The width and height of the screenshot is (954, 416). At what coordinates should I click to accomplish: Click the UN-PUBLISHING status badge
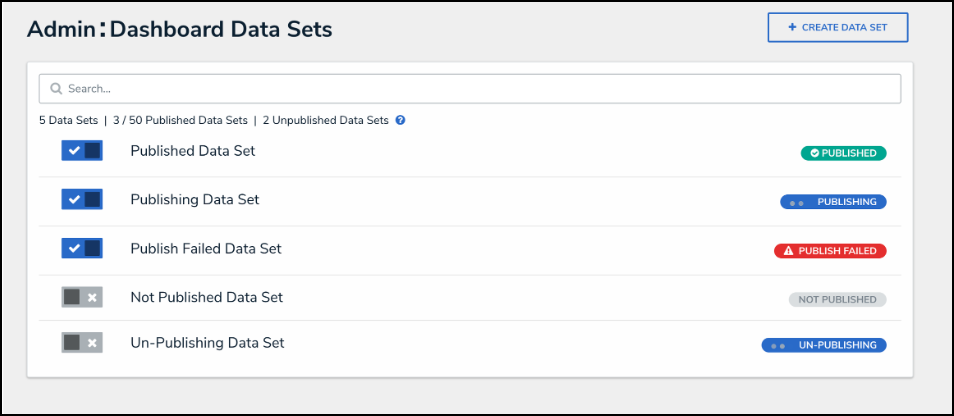[x=824, y=345]
